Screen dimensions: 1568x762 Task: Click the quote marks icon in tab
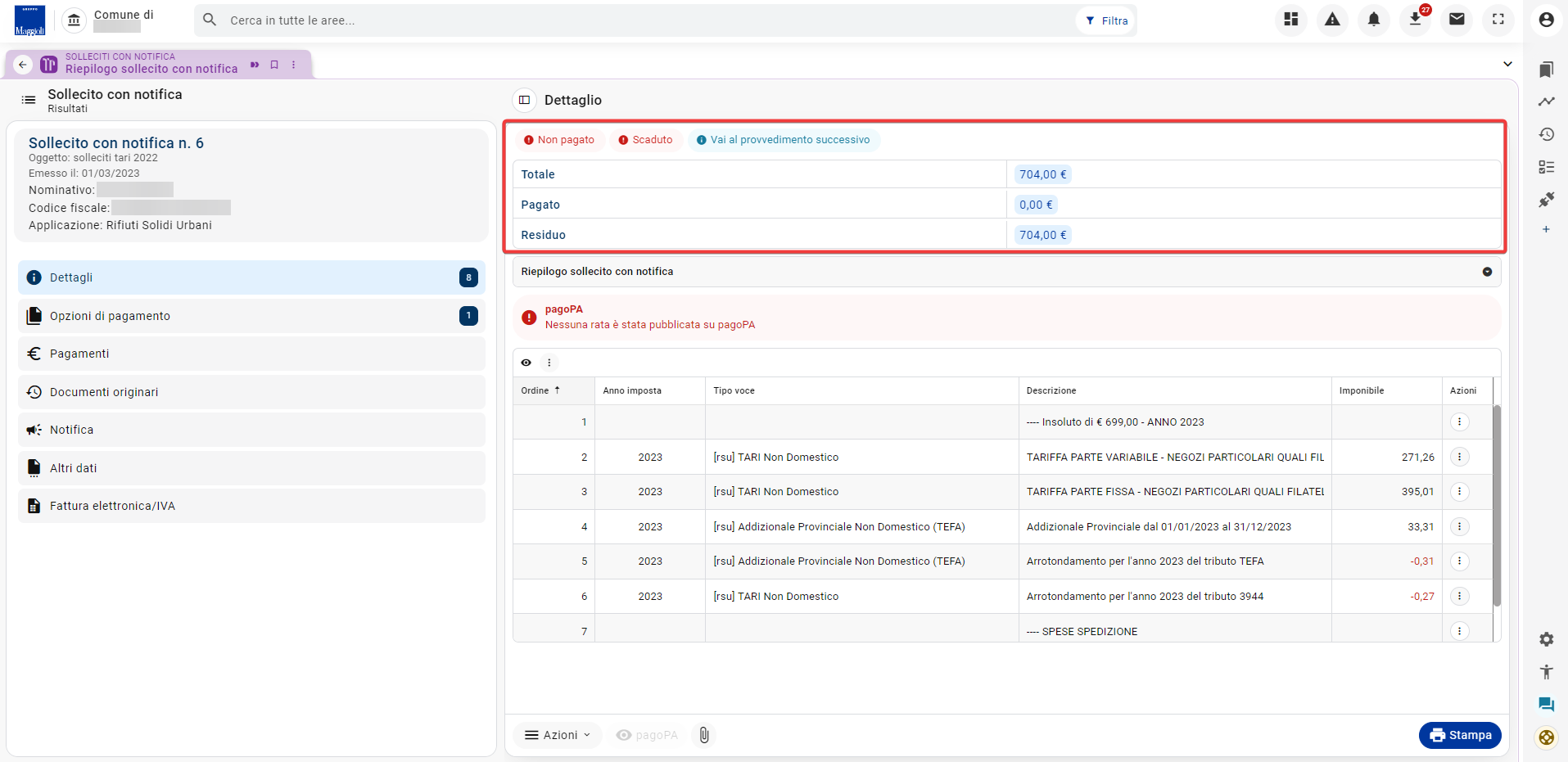coord(255,65)
